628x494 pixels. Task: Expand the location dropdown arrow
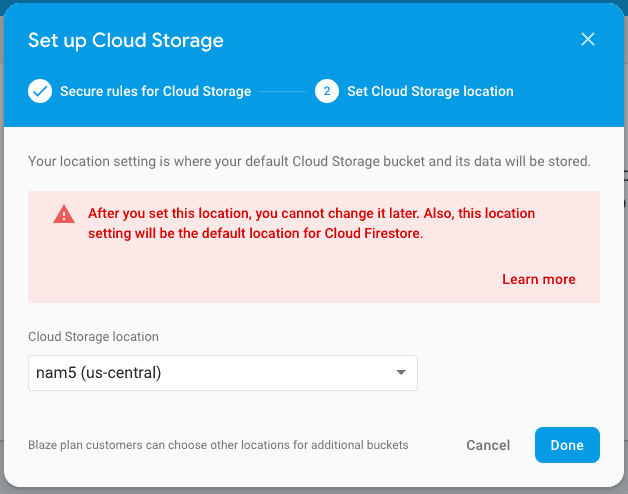401,373
